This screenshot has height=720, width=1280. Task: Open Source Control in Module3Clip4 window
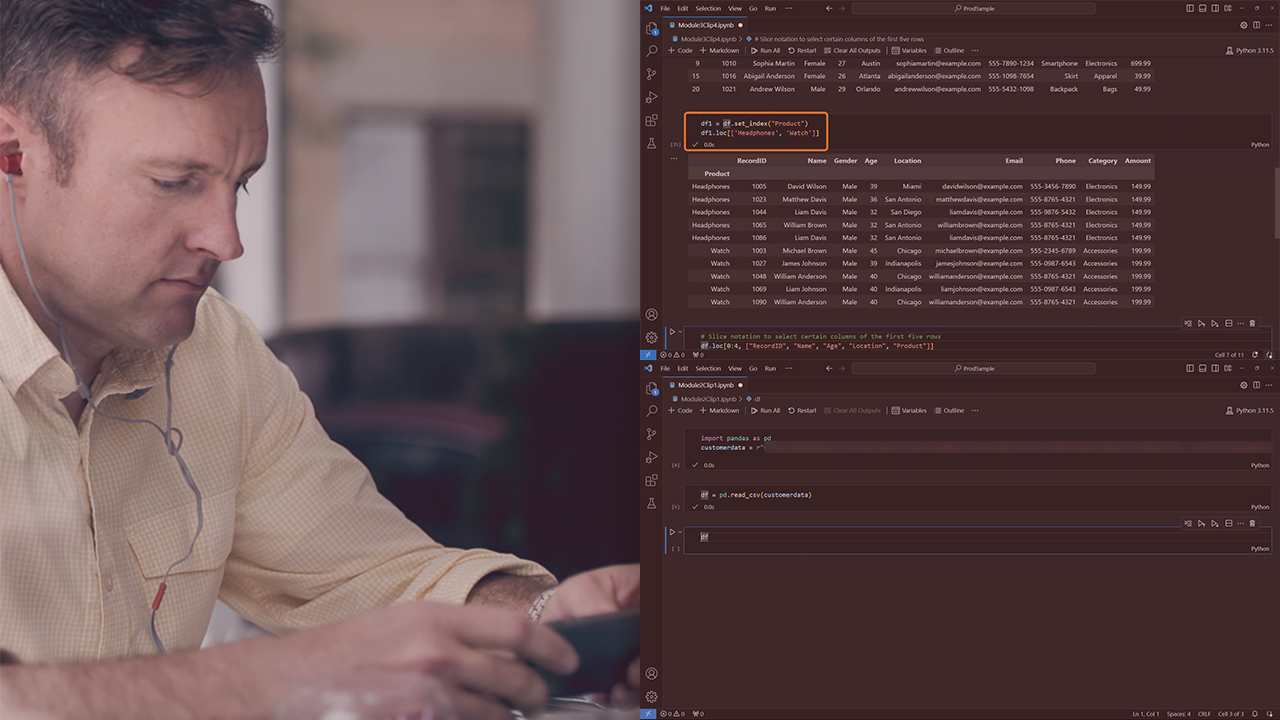point(651,74)
